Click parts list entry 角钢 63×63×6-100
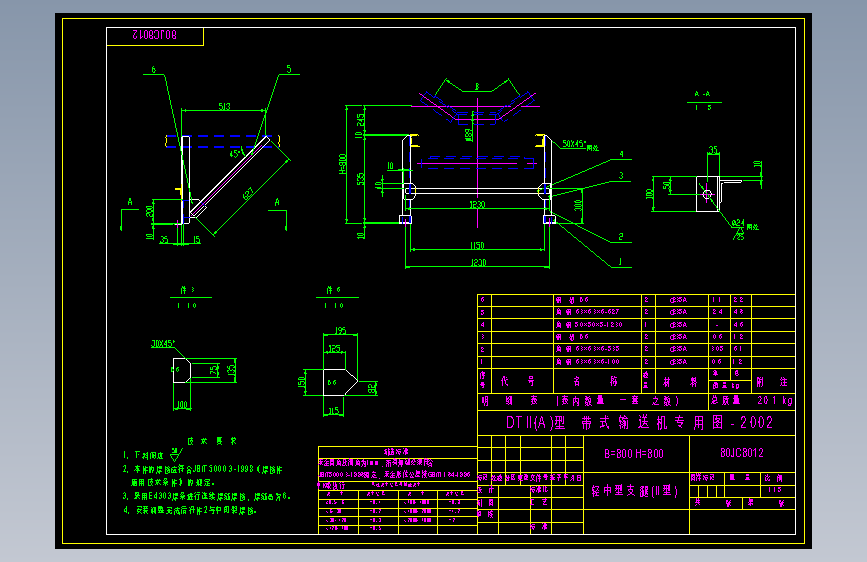The width and height of the screenshot is (867, 562). pyautogui.click(x=587, y=362)
